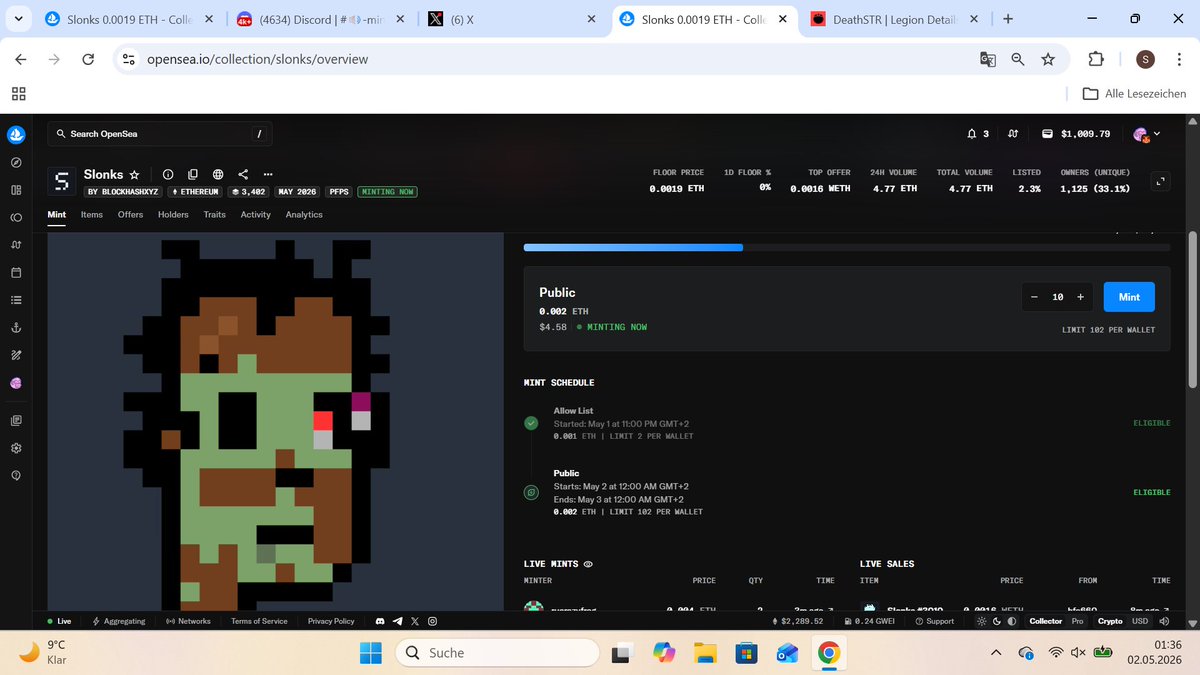Click the Chrome address bar URL

coord(258,60)
